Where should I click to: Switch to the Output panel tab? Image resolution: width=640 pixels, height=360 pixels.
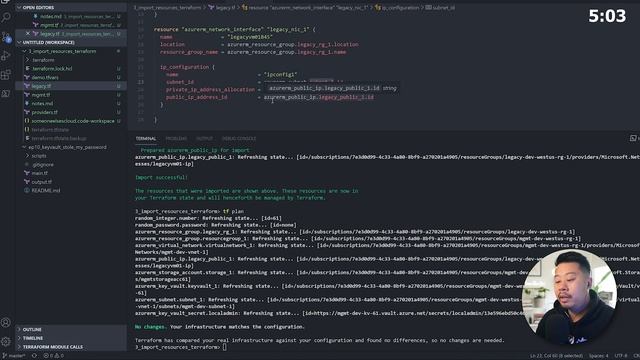pyautogui.click(x=204, y=138)
